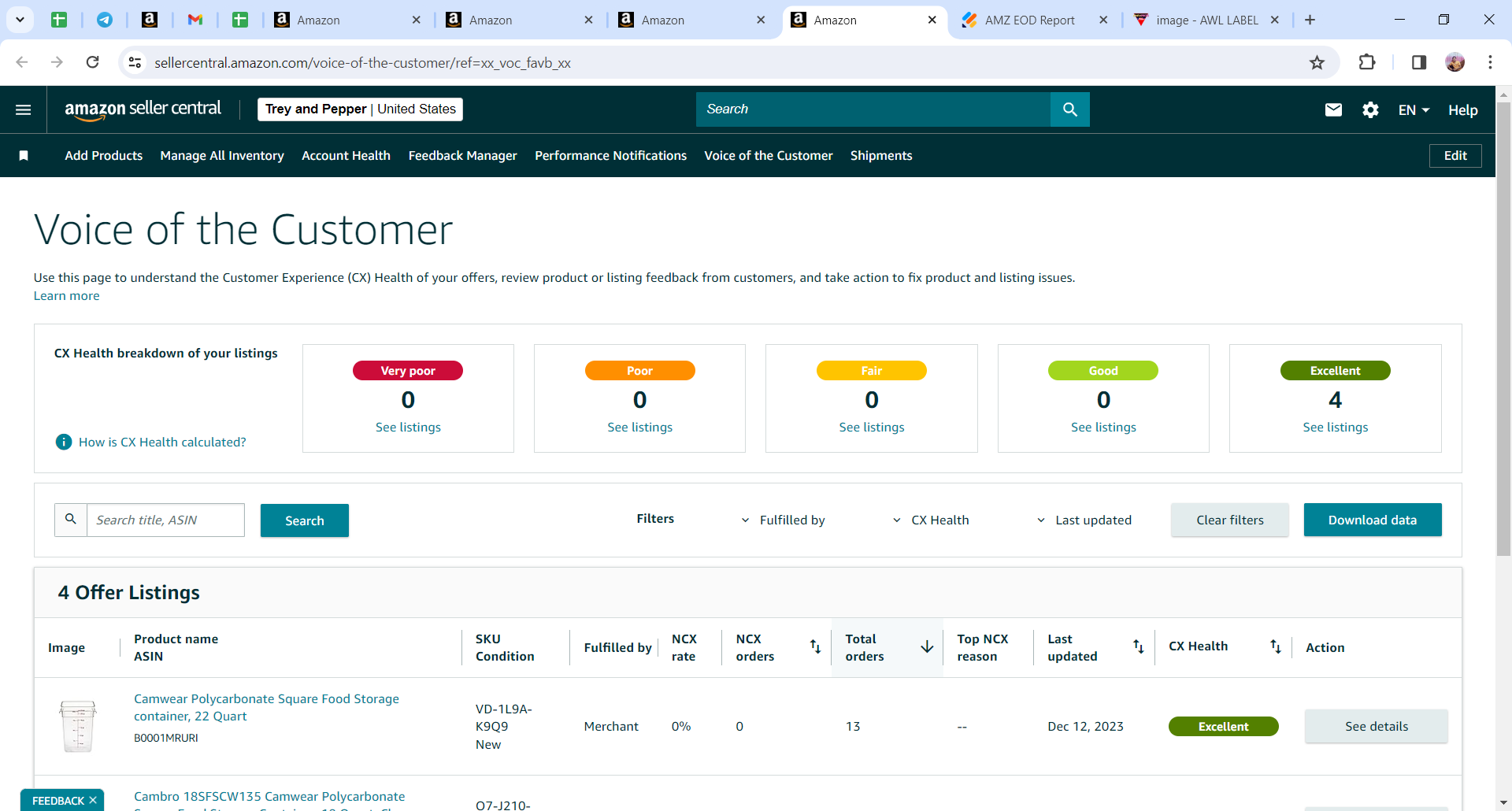Switch to image - AWL LABEL tab
Screen dimensions: 1512x811
(x=1207, y=20)
